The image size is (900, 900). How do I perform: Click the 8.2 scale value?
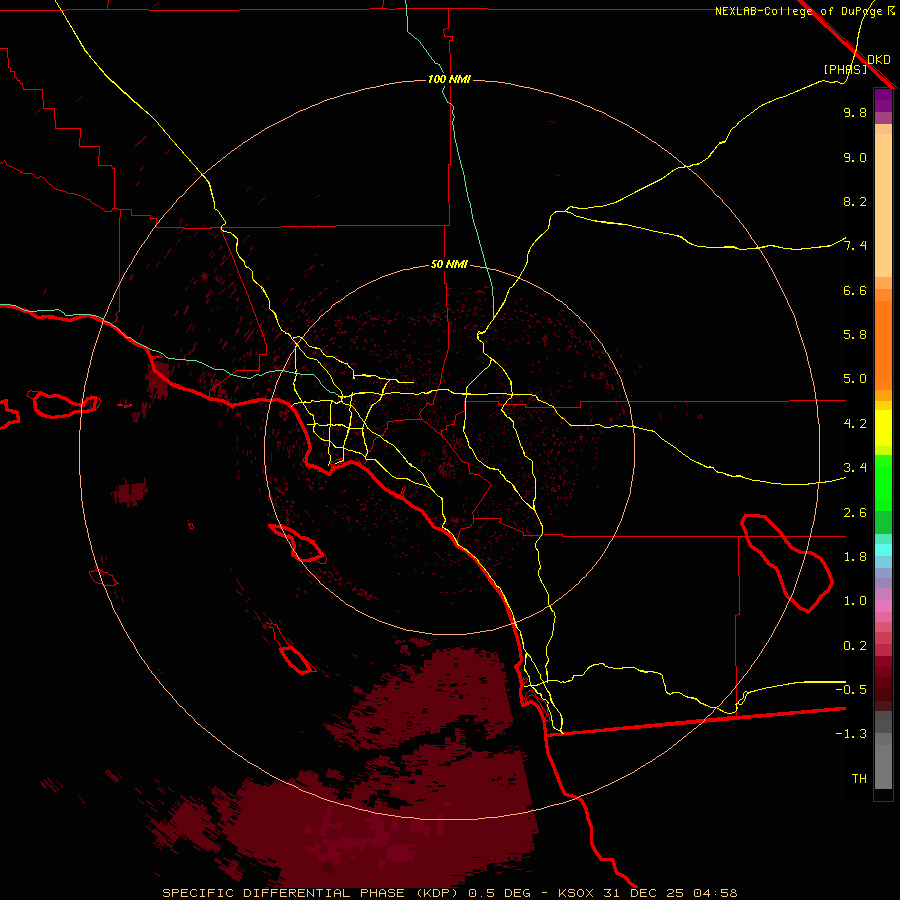click(x=855, y=201)
